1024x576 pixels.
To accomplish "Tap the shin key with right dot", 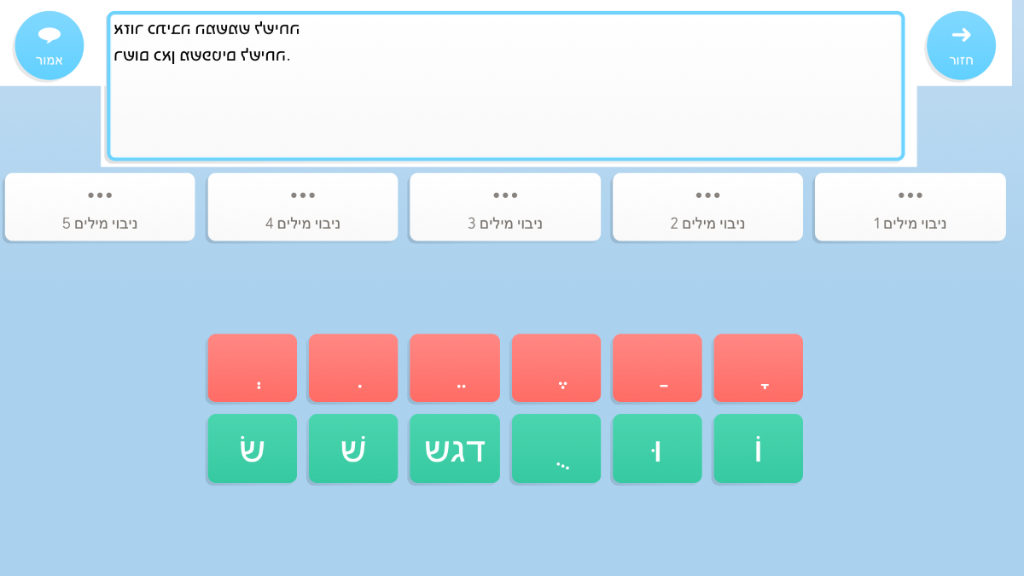I will click(x=353, y=449).
